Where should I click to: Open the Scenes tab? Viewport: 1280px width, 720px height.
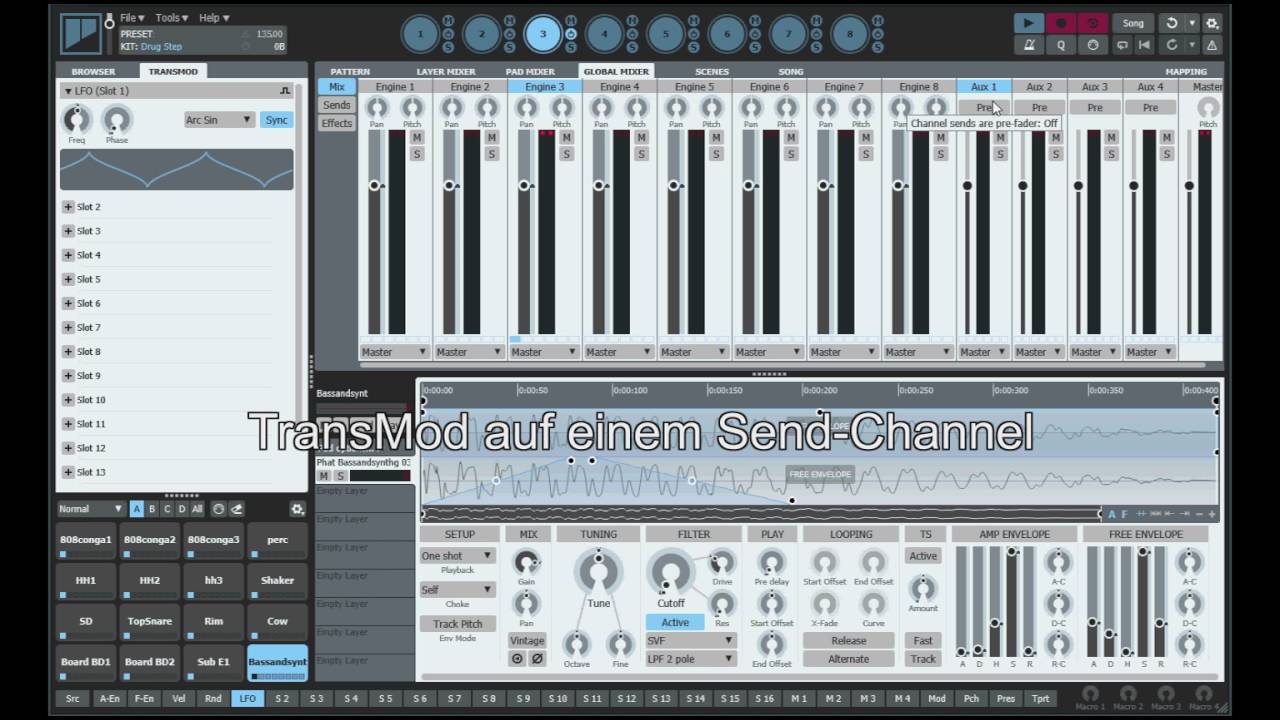712,72
